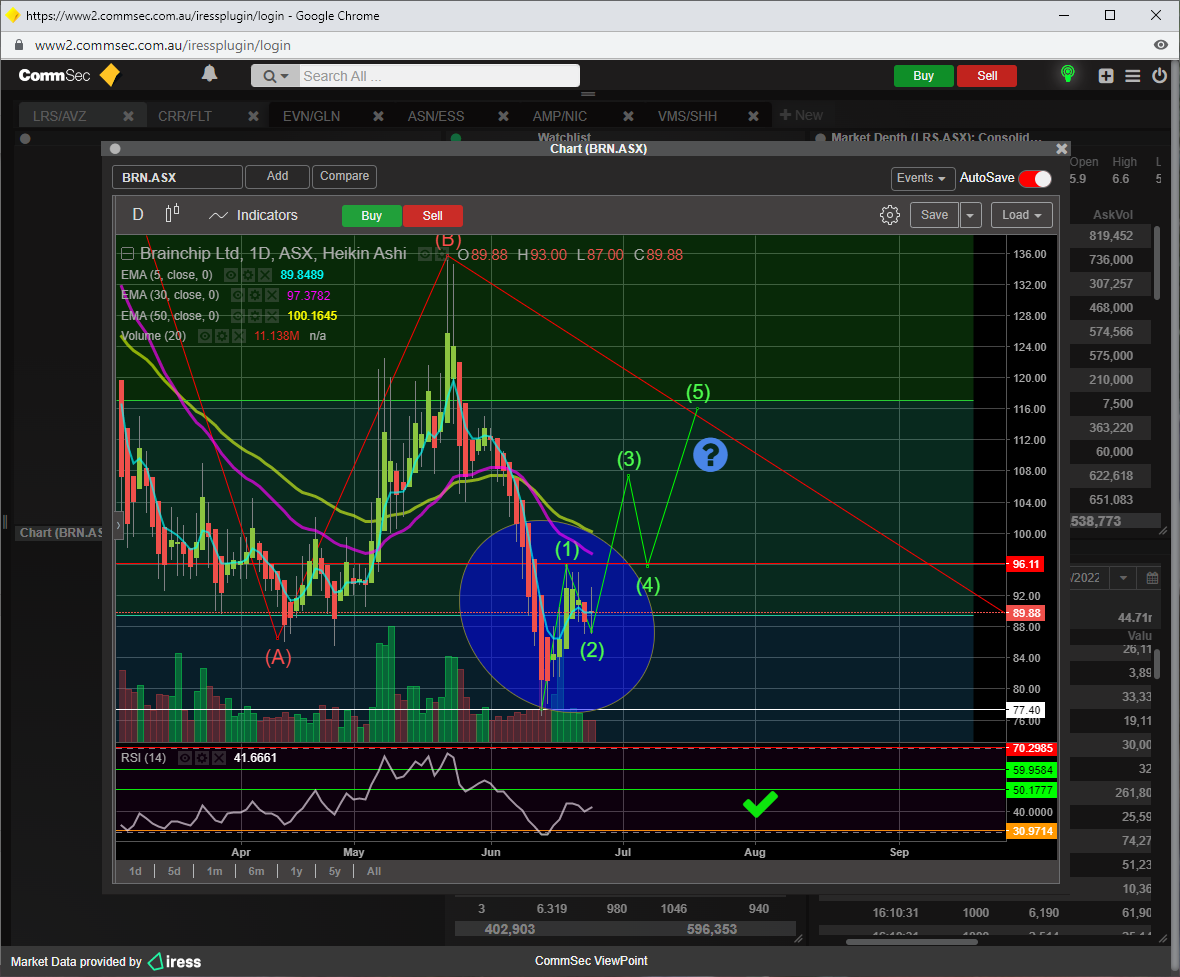Close the LRS/AVZ tab
The width and height of the screenshot is (1180, 977).
[129, 116]
